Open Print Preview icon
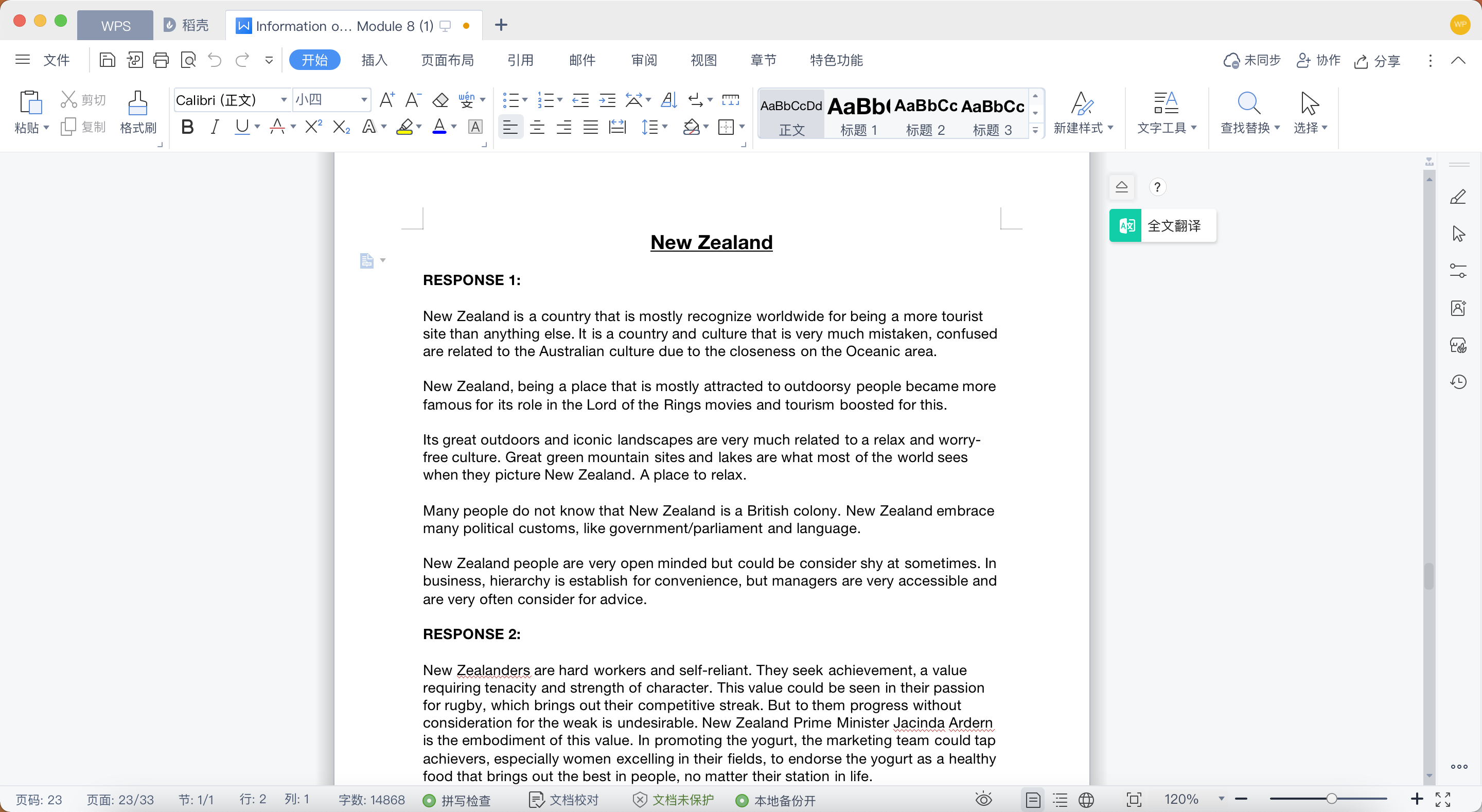 [188, 60]
